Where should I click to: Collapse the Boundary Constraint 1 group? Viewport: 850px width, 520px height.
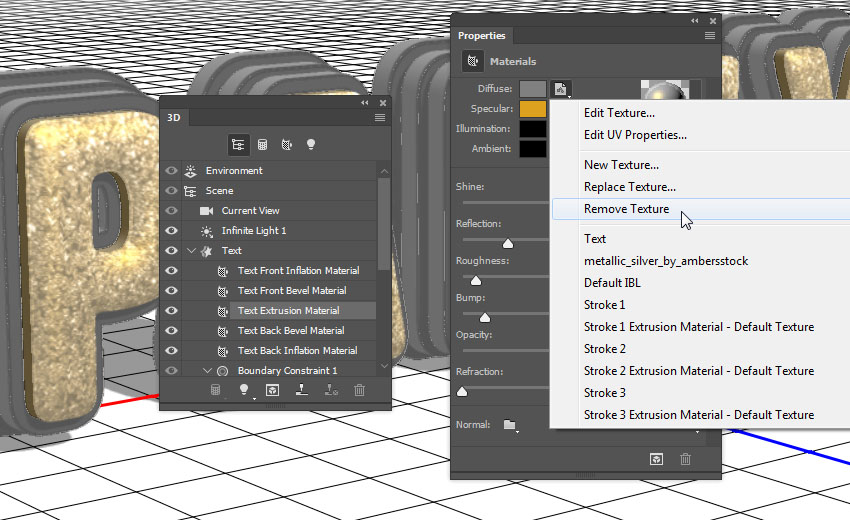click(207, 371)
